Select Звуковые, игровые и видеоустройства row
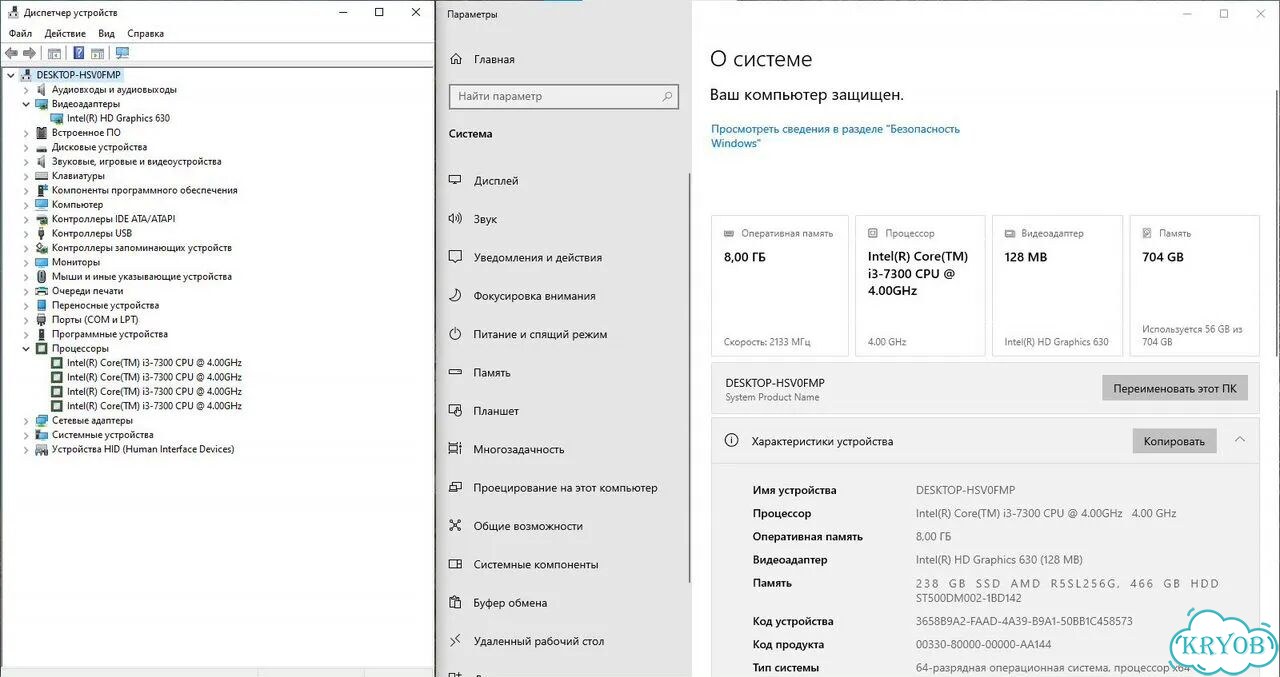This screenshot has height=677, width=1280. (x=136, y=161)
